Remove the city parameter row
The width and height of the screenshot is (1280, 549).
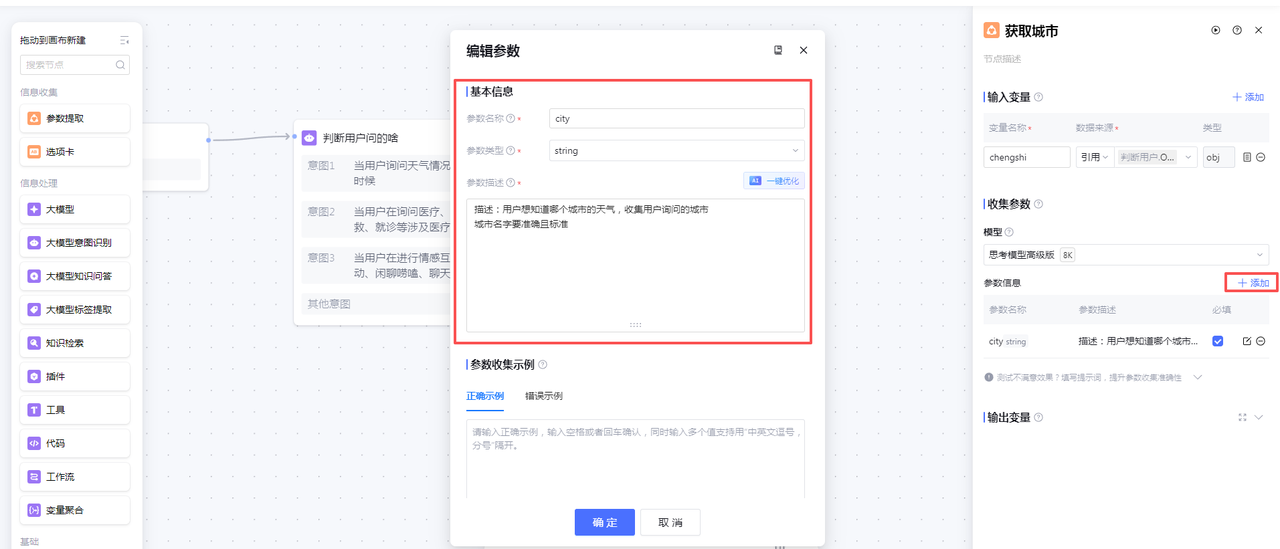coord(1260,341)
